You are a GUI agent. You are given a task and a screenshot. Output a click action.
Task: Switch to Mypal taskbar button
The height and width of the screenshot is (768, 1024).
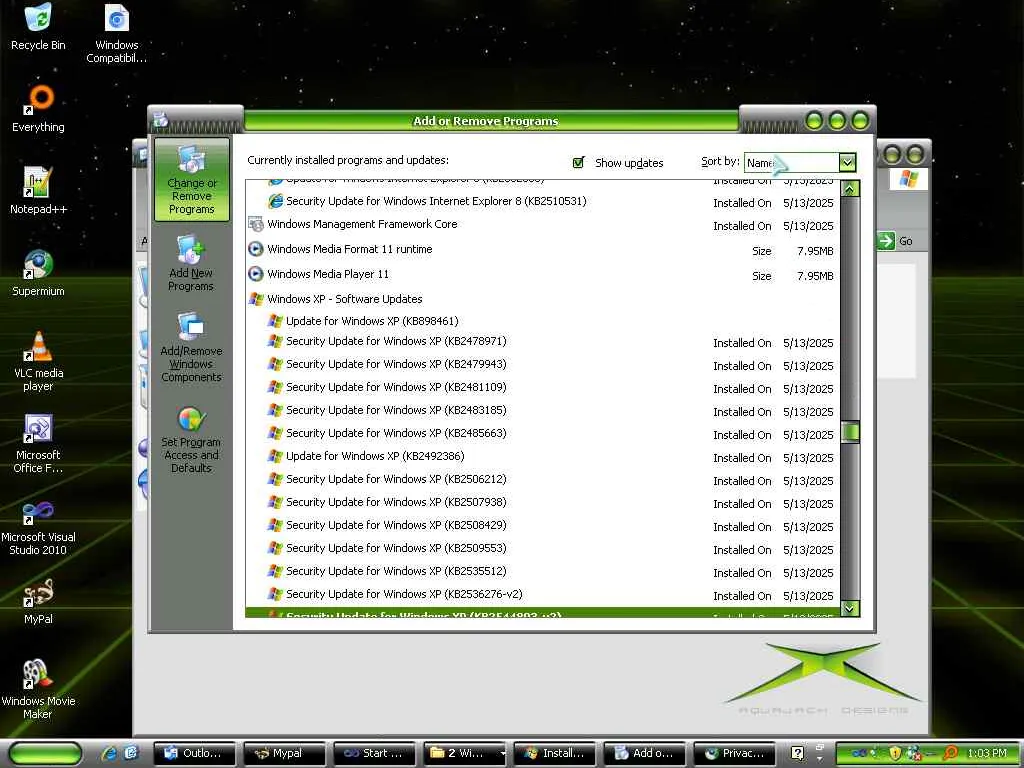point(284,753)
